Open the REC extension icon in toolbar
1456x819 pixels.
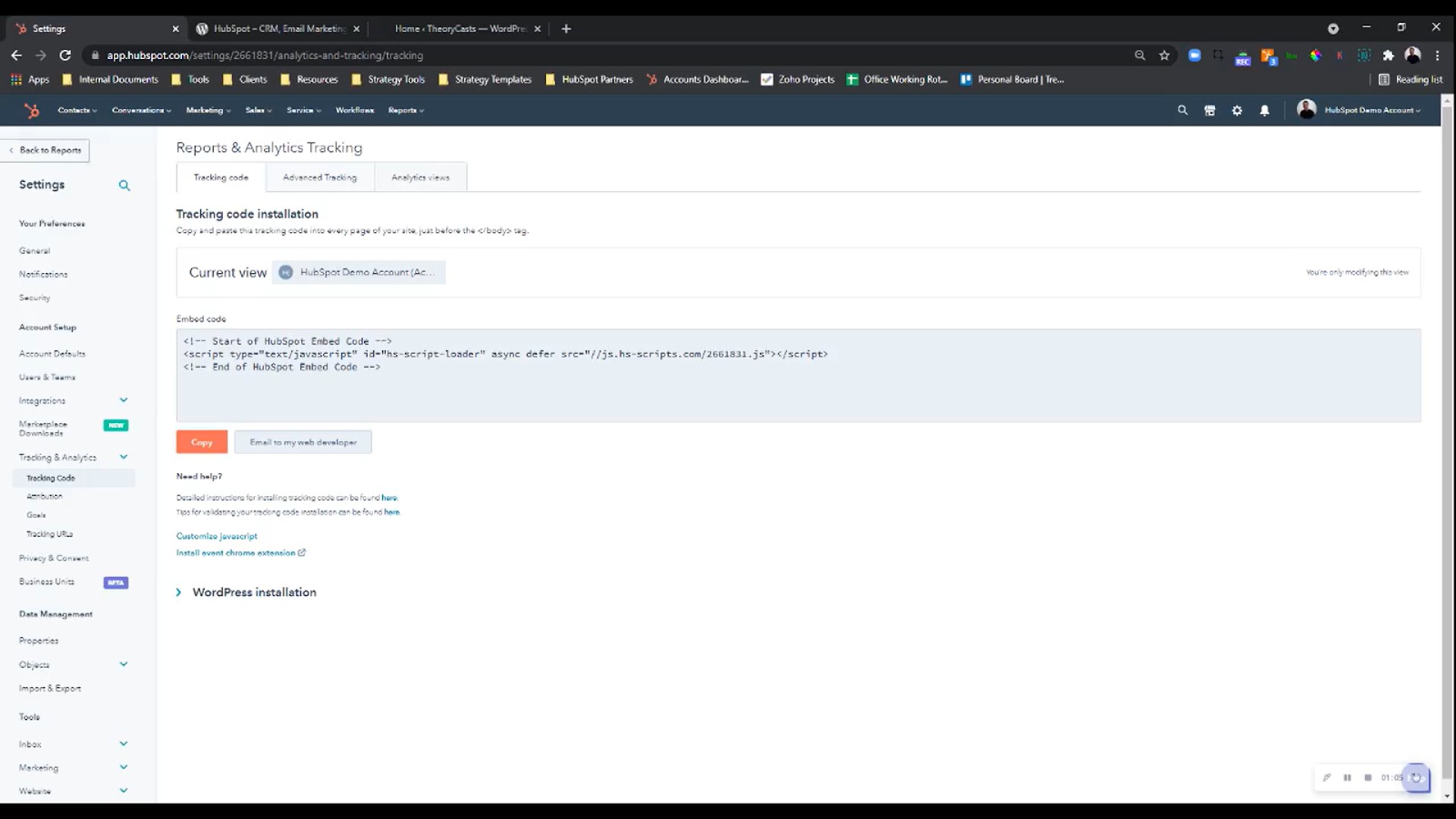pyautogui.click(x=1243, y=55)
